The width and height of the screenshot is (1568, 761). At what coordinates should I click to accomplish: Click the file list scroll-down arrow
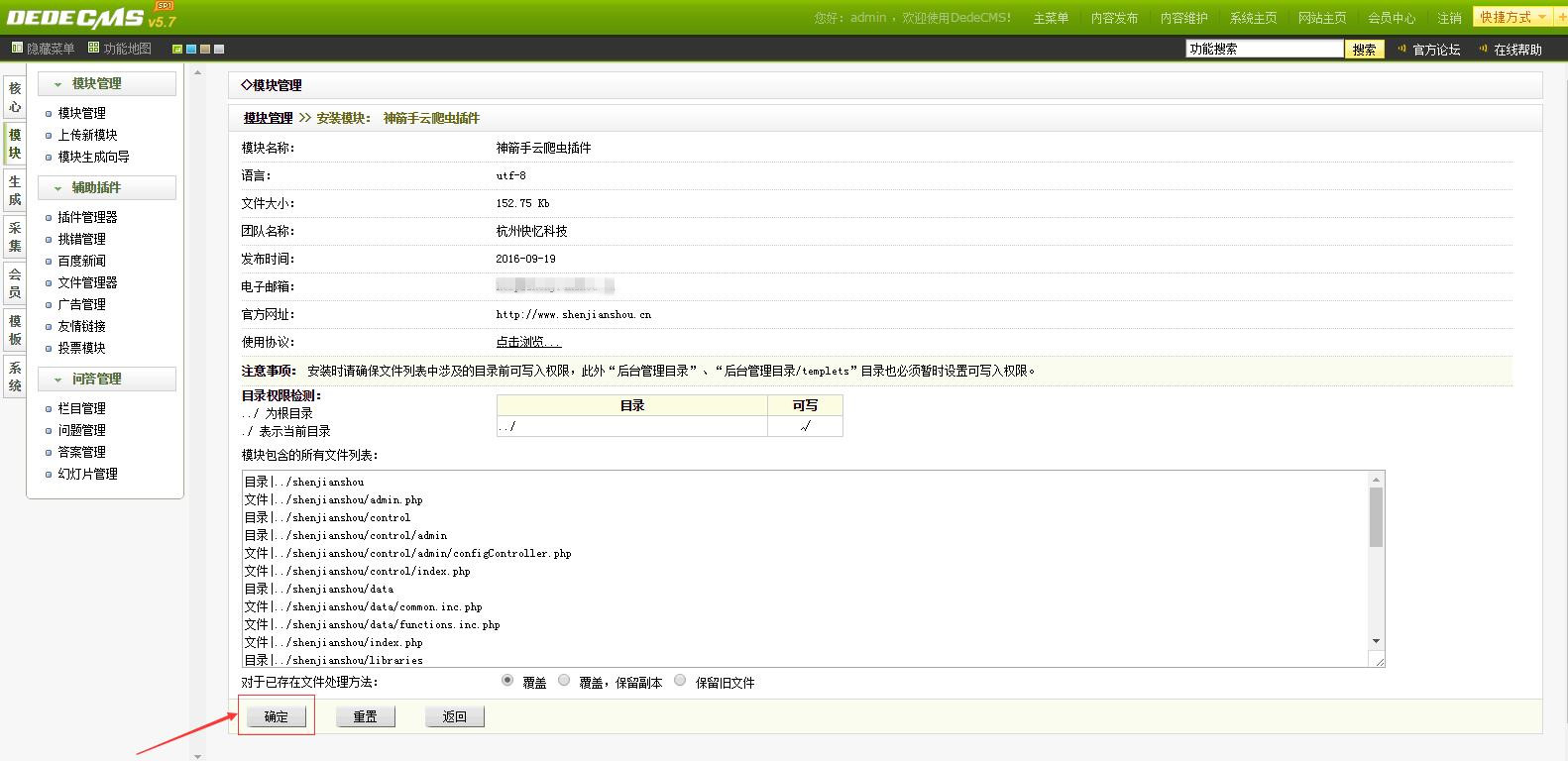coord(1376,642)
